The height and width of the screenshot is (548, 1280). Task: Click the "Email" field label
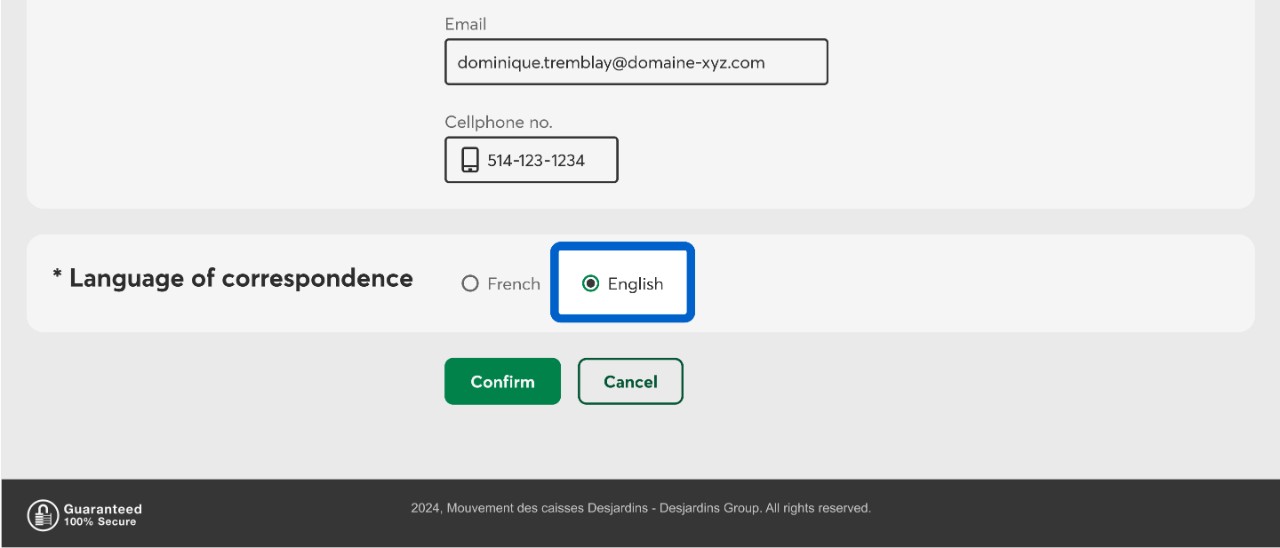click(466, 24)
